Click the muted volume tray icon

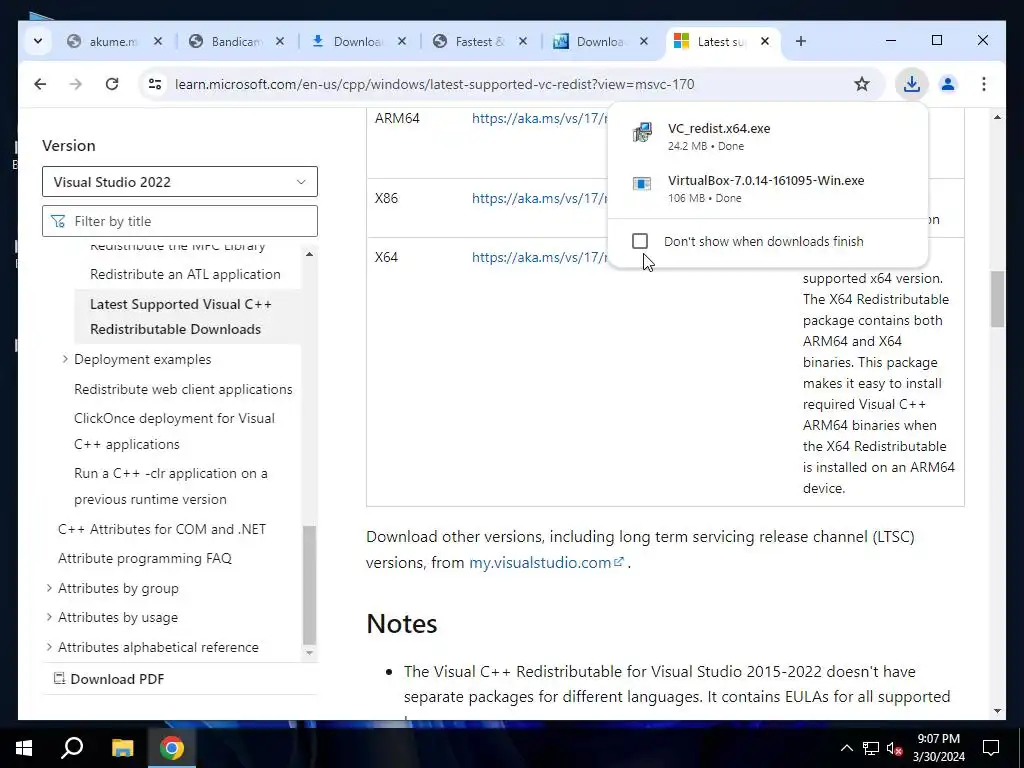pyautogui.click(x=894, y=748)
